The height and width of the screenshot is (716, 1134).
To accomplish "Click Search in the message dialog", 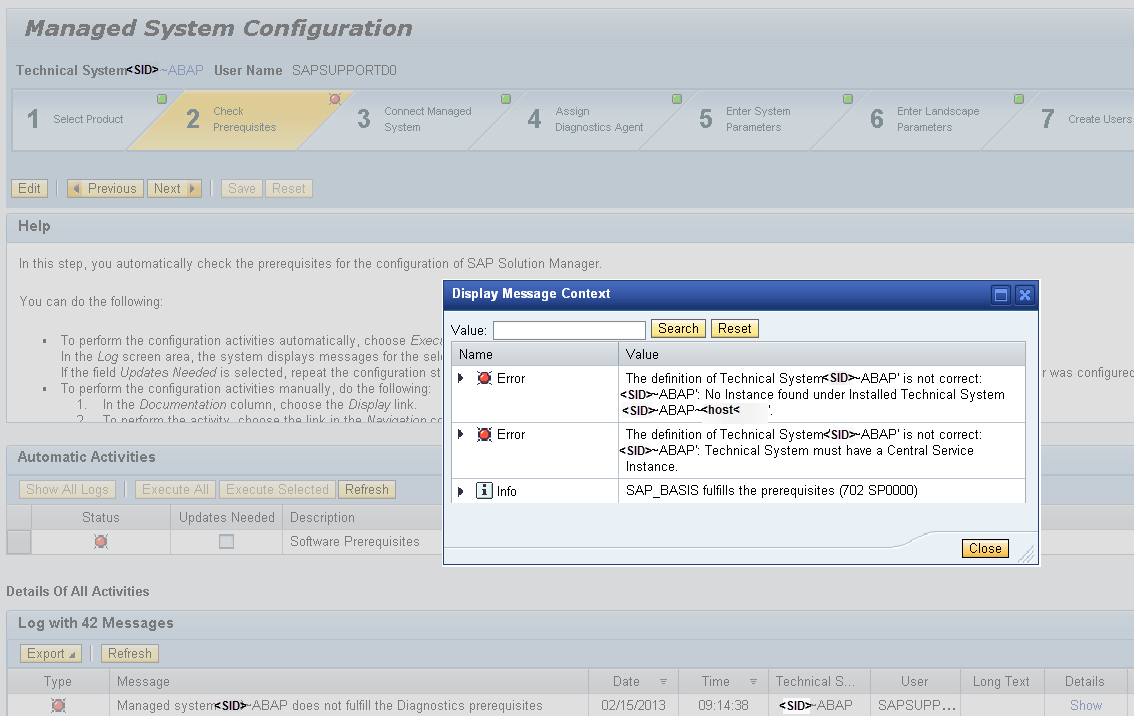I will 678,329.
